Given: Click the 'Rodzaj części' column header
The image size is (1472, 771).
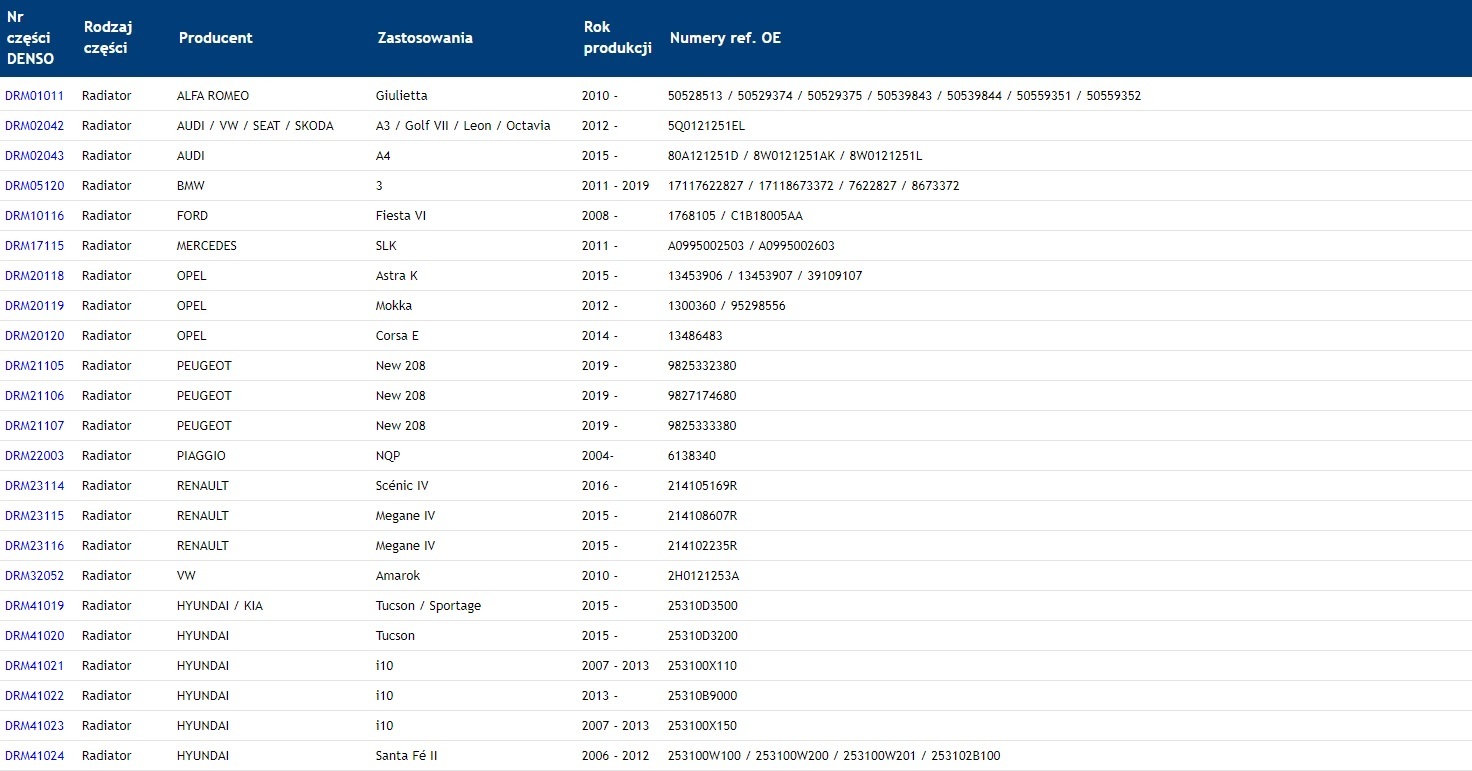Looking at the screenshot, I should (x=108, y=38).
